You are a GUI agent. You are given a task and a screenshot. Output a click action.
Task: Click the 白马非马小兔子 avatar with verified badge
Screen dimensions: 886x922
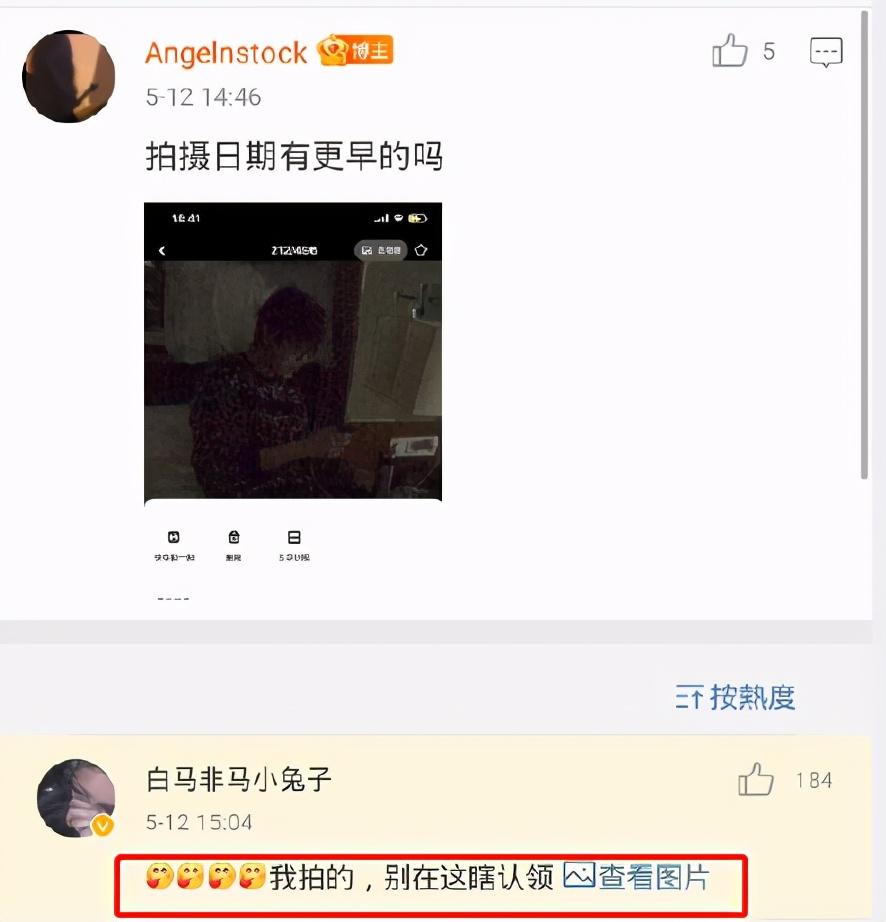click(76, 798)
